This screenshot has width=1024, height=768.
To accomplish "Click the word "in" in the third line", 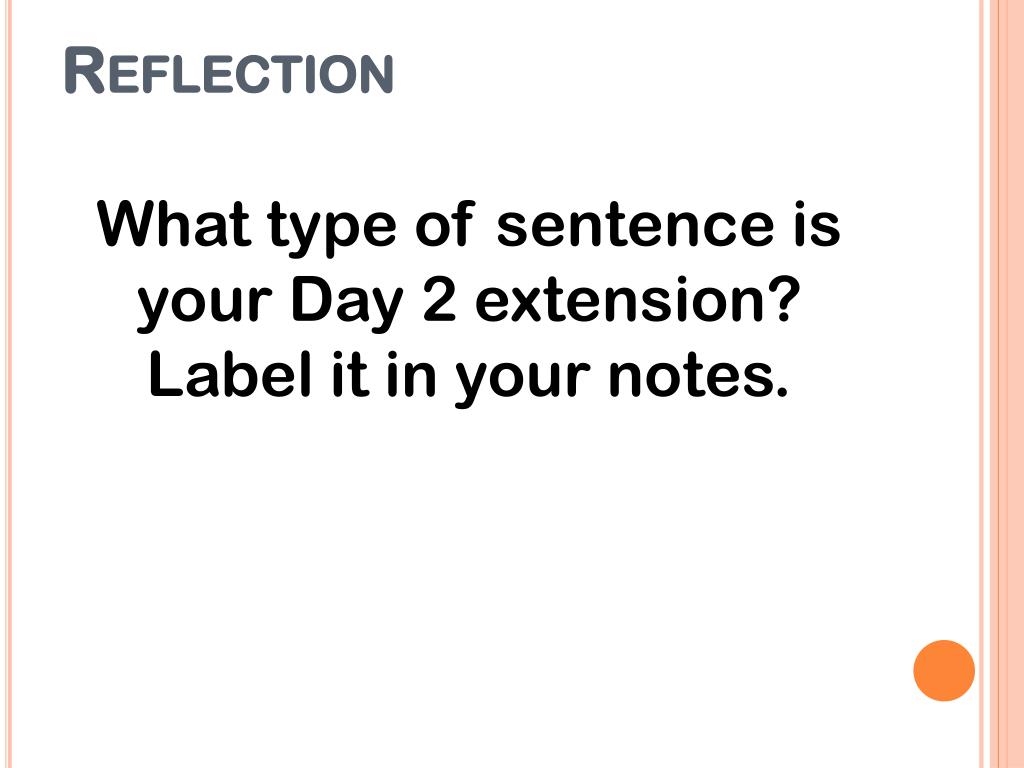I will 411,376.
